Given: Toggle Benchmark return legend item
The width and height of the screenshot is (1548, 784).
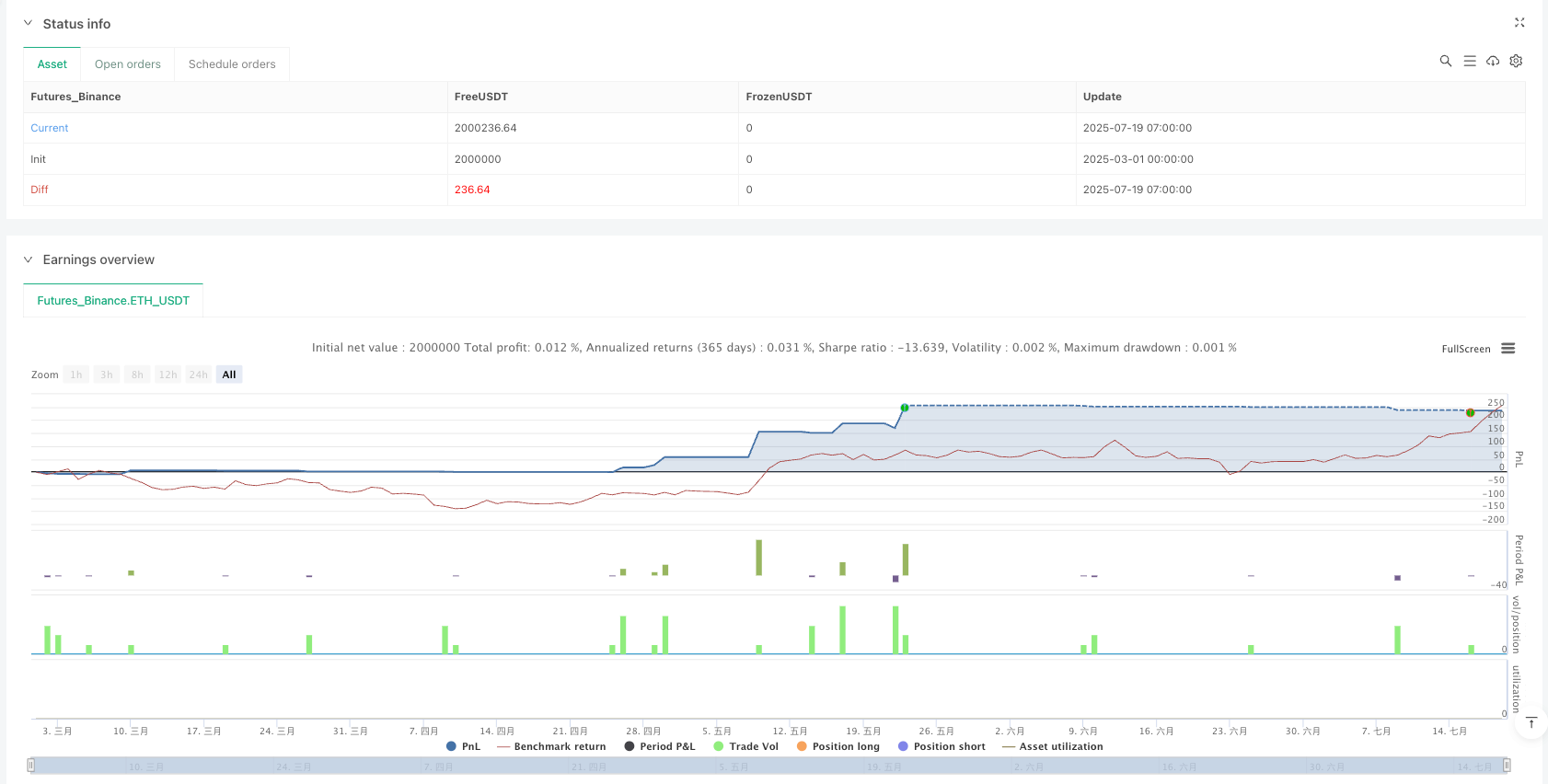Looking at the screenshot, I should (551, 746).
